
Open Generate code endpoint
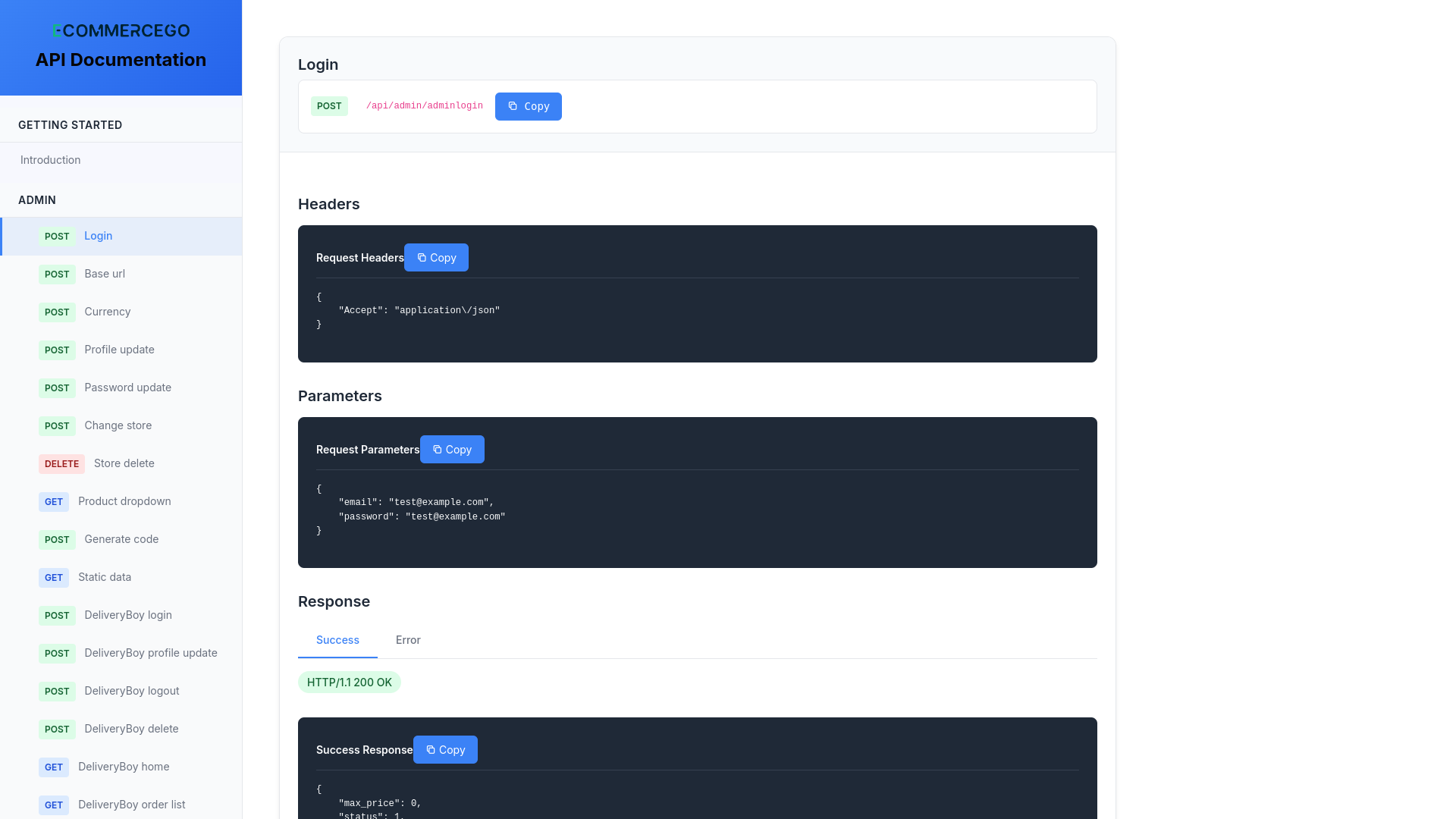(x=121, y=539)
